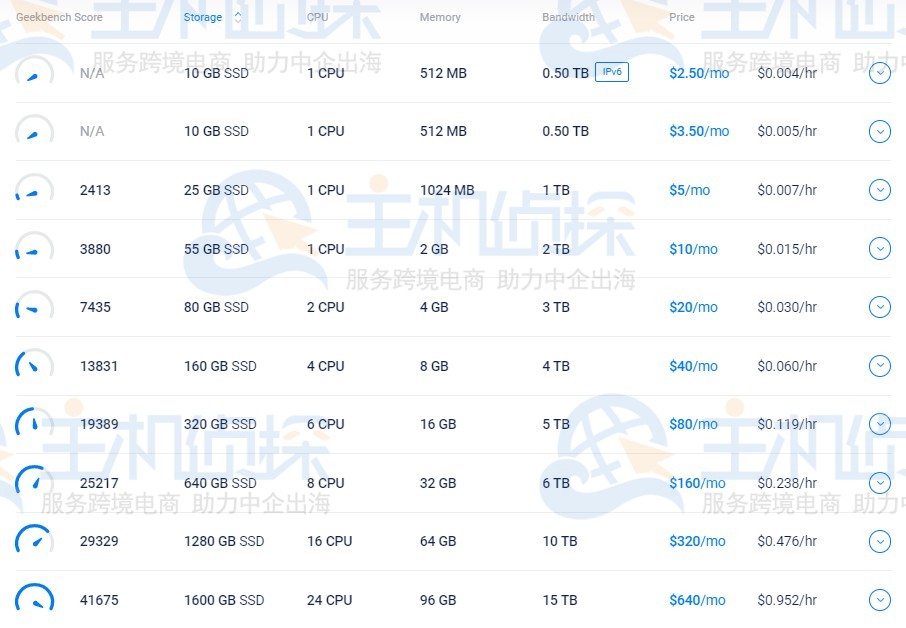Viewport: 906px width, 628px height.
Task: Click the 160 GB SSD storage cell
Action: (220, 366)
